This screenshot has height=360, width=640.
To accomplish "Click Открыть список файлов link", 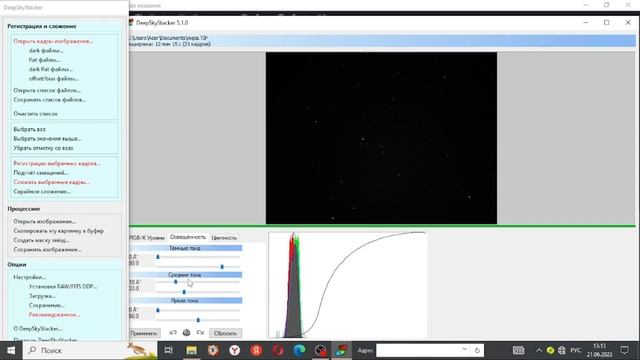I will point(47,90).
